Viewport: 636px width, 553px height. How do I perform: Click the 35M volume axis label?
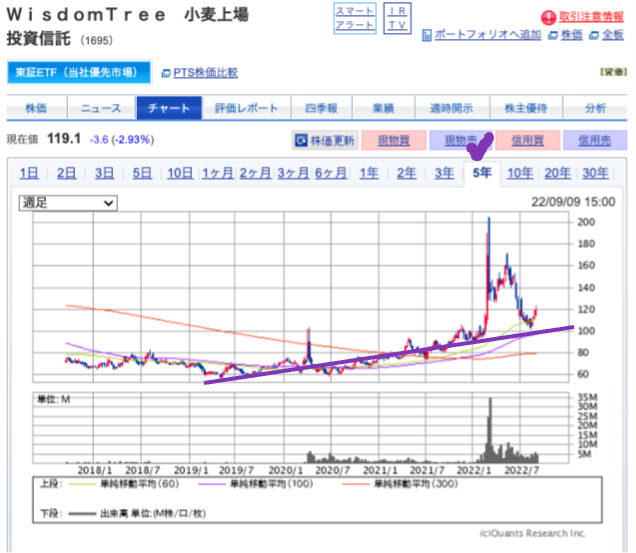587,397
